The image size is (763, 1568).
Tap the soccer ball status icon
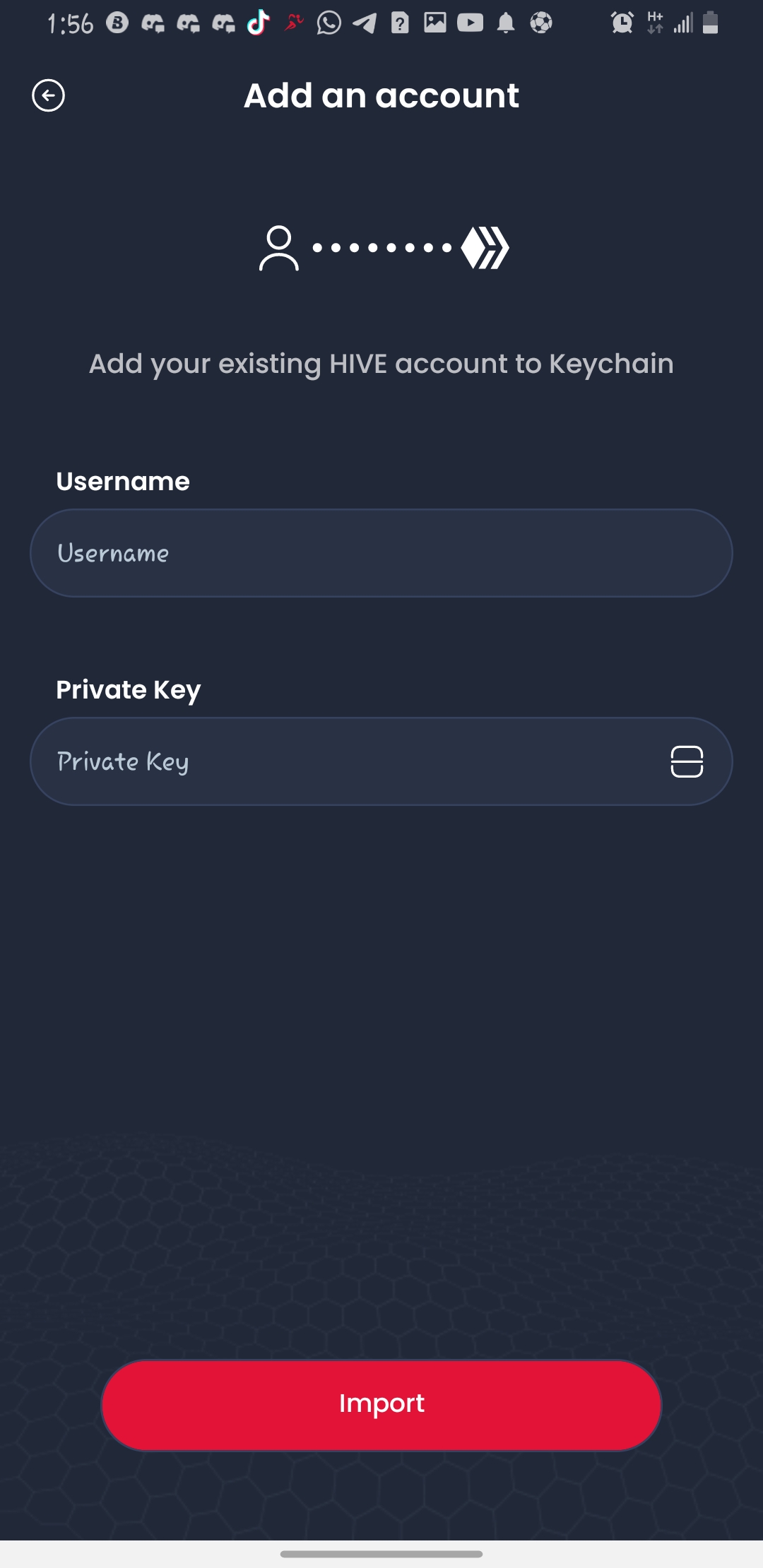(541, 23)
